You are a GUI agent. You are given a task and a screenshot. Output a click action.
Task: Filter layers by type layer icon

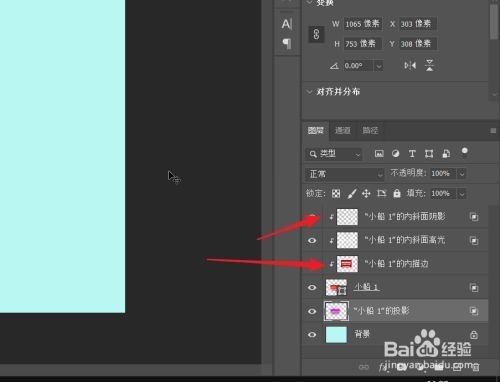412,154
